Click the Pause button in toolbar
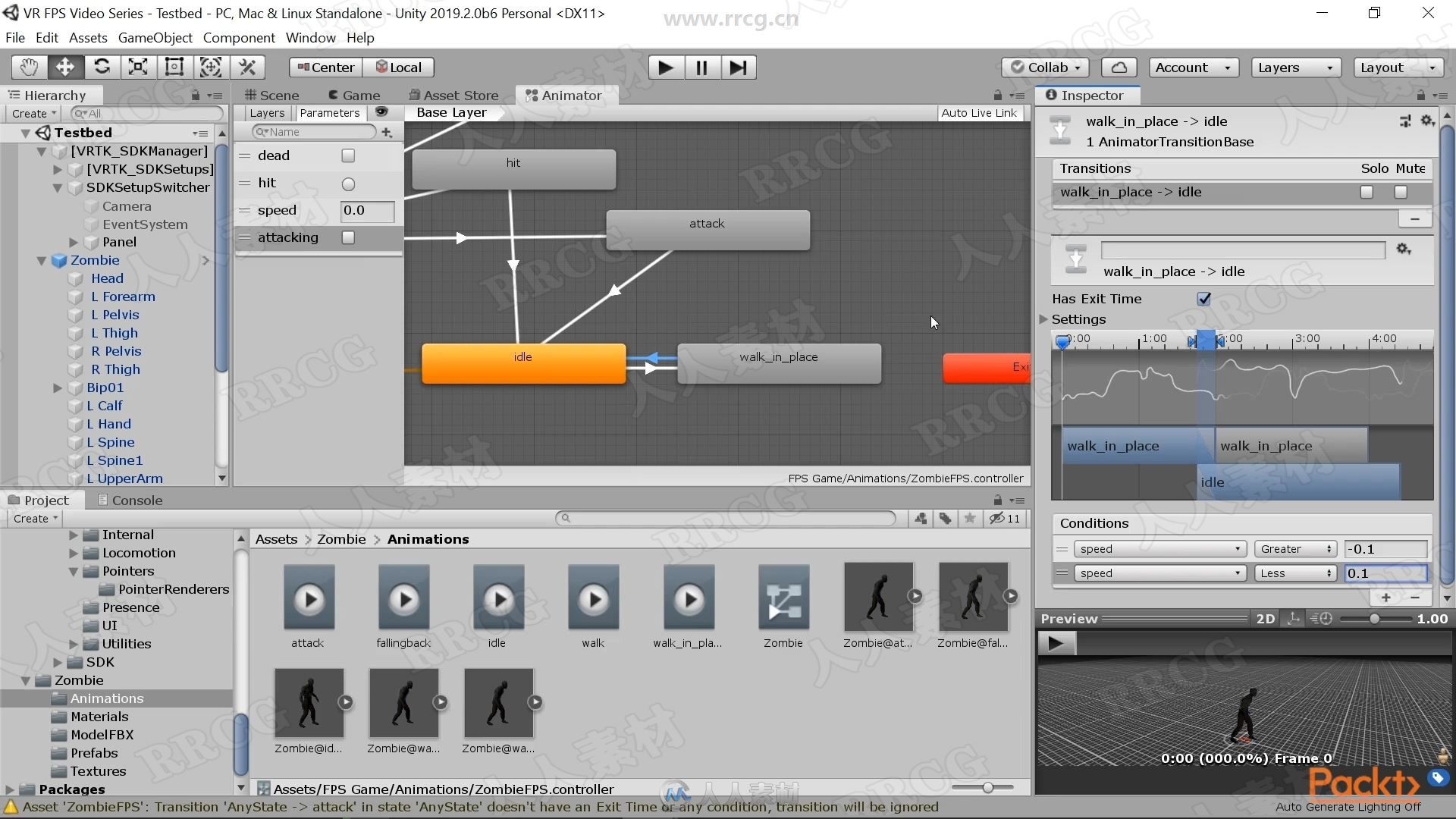Image resolution: width=1456 pixels, height=819 pixels. (x=701, y=67)
